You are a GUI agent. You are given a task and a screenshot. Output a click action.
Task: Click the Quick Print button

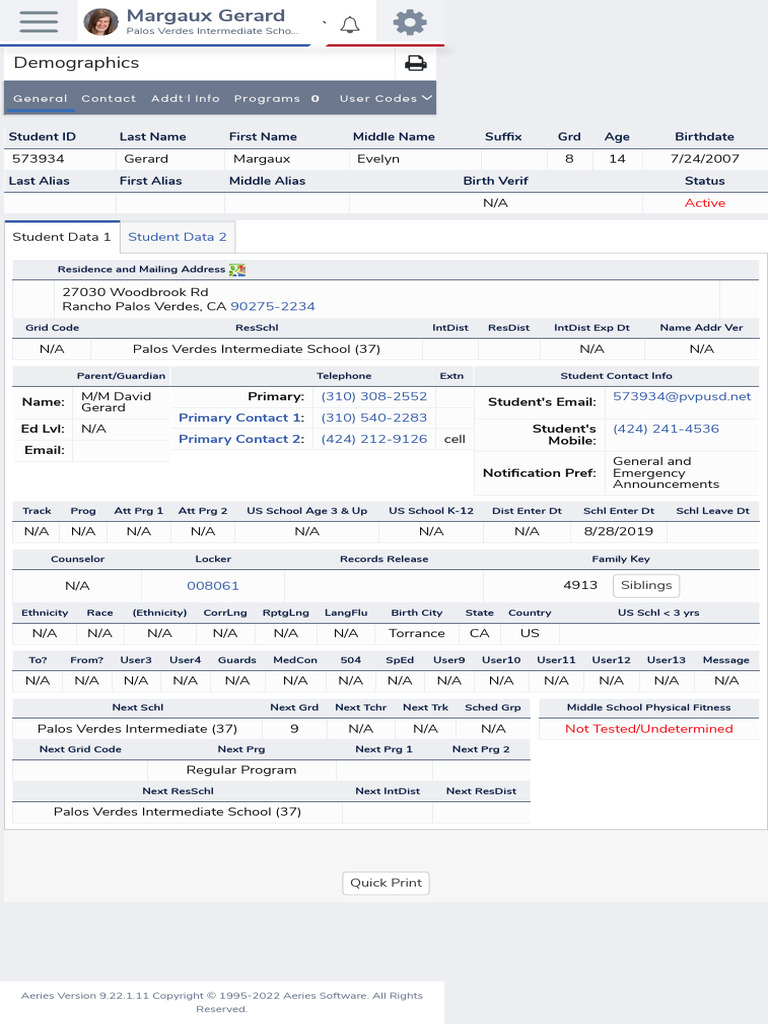click(386, 883)
